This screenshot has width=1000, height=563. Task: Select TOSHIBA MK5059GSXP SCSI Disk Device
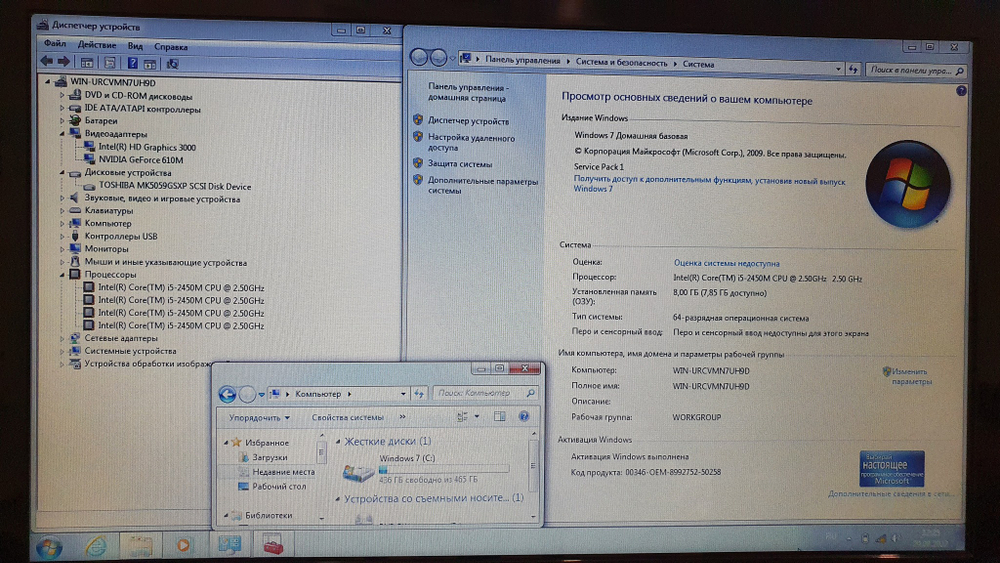point(174,186)
